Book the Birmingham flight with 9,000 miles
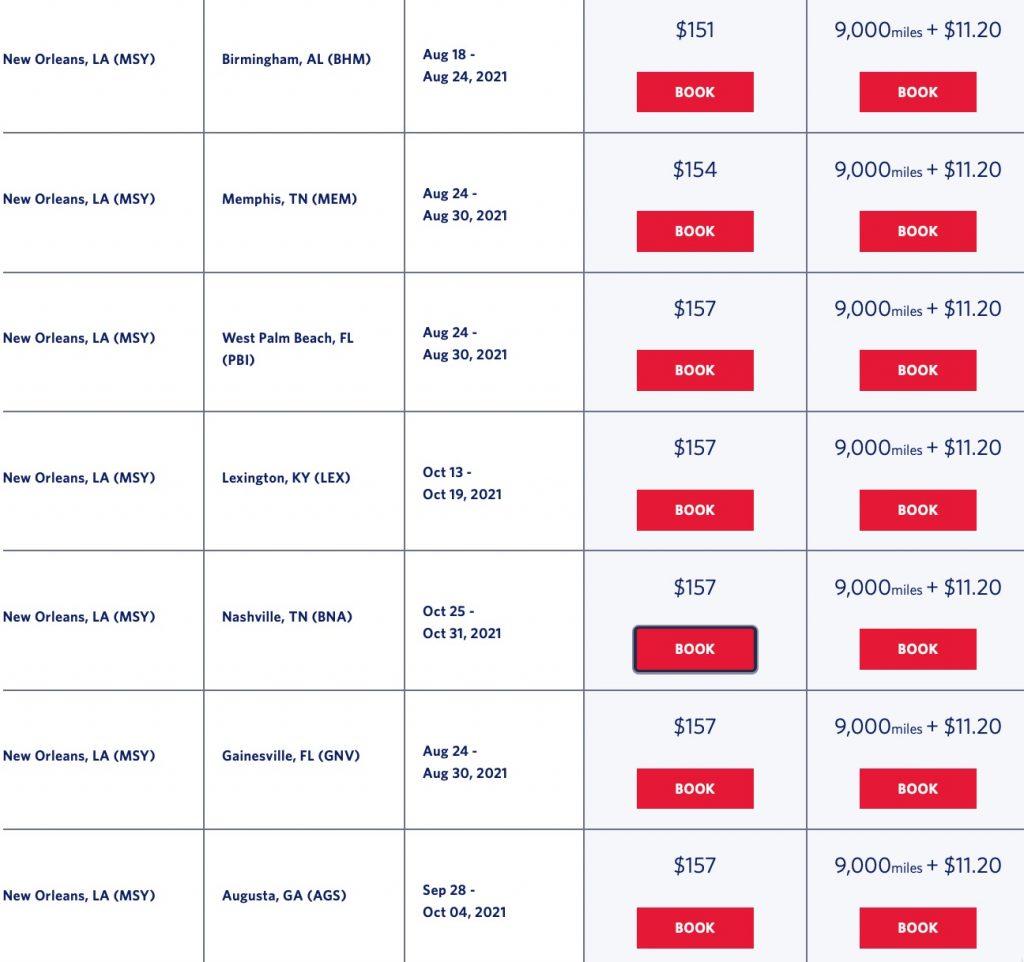Viewport: 1024px width, 962px height. pyautogui.click(x=917, y=92)
